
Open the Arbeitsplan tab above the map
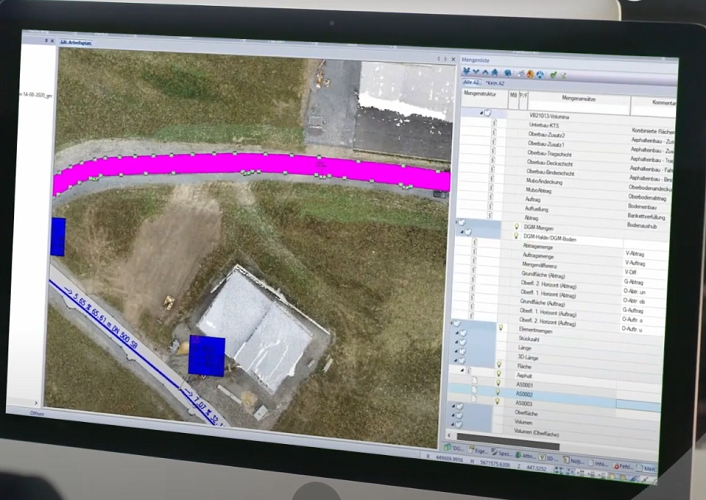(76, 43)
